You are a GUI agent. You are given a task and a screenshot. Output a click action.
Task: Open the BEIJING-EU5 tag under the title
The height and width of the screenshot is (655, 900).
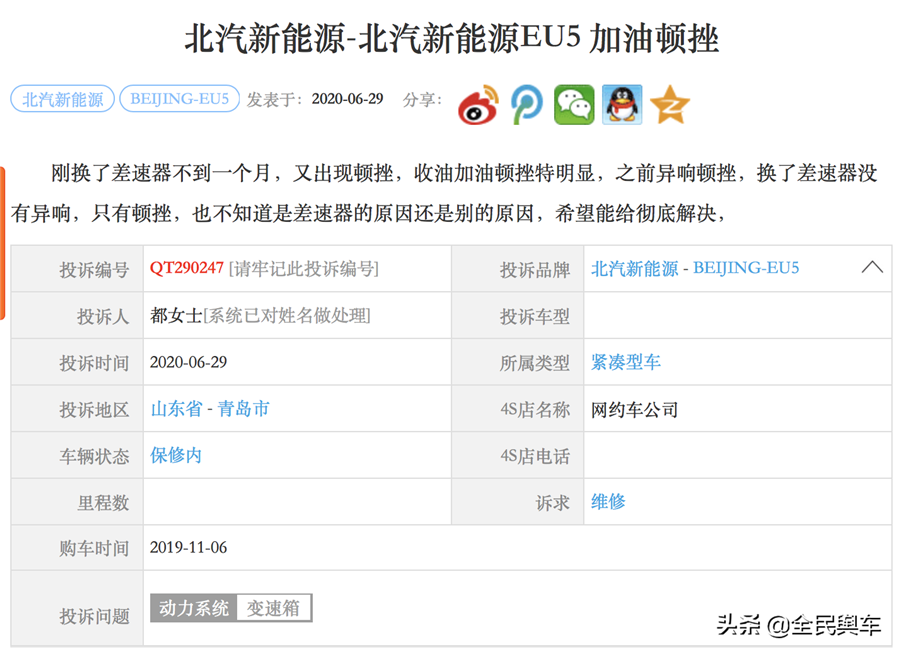[x=180, y=99]
